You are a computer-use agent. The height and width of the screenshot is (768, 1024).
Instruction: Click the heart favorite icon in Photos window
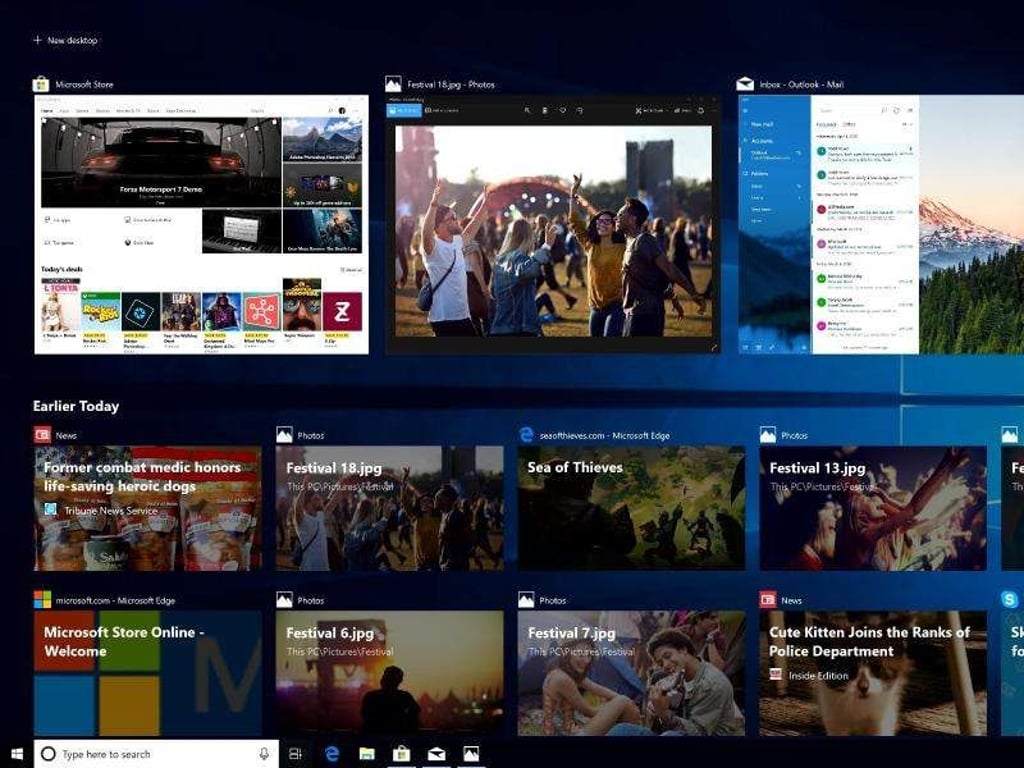pyautogui.click(x=562, y=110)
